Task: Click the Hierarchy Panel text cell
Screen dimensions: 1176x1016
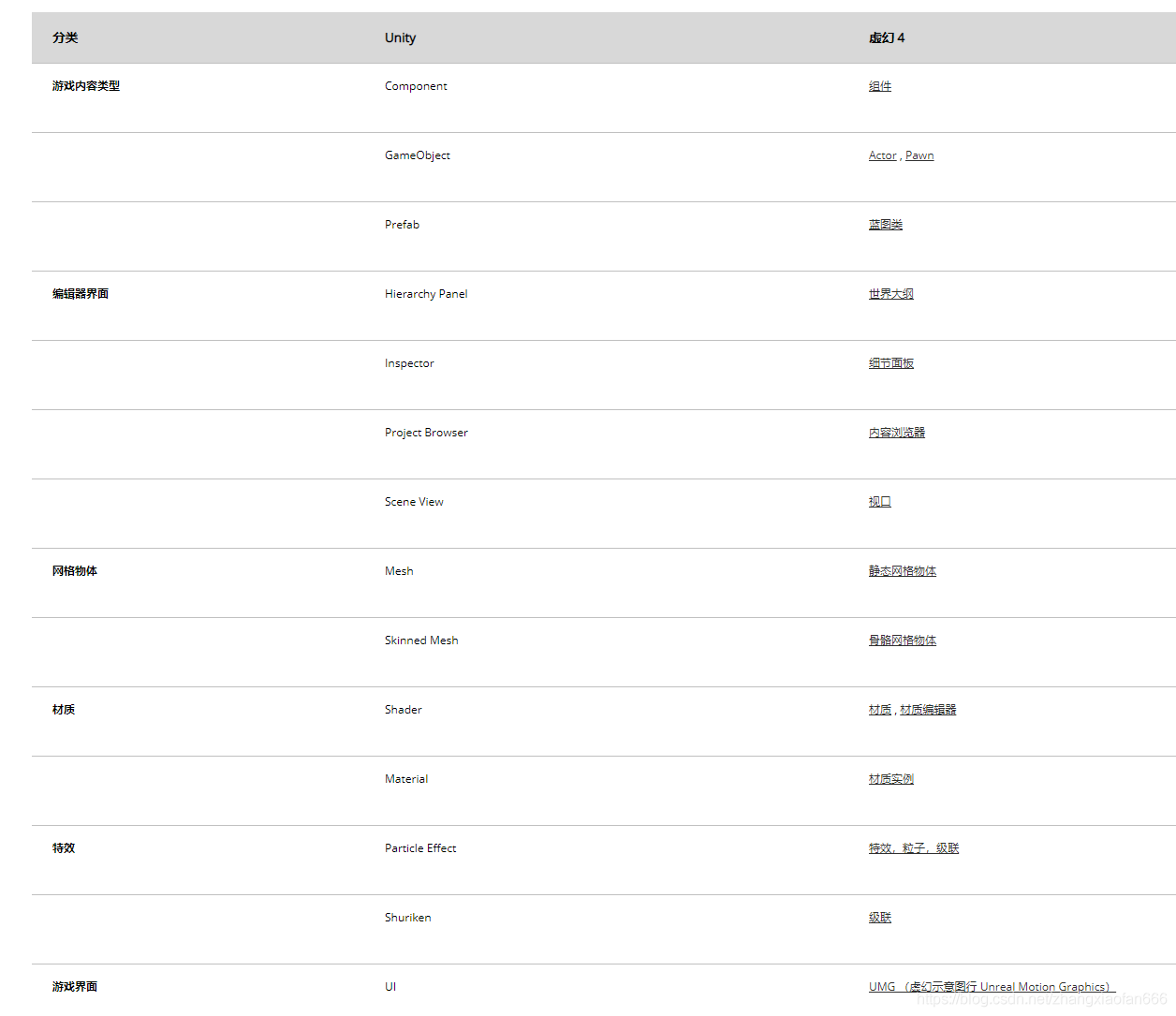Action: [426, 294]
